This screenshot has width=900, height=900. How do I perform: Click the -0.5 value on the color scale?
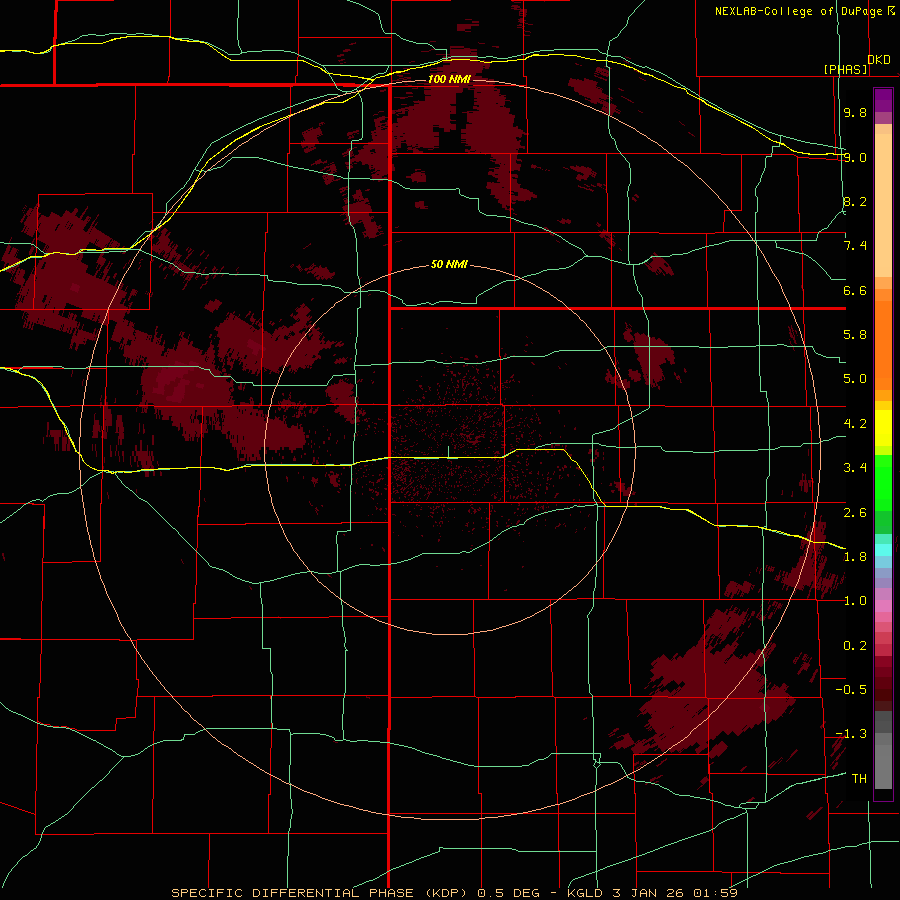click(851, 690)
